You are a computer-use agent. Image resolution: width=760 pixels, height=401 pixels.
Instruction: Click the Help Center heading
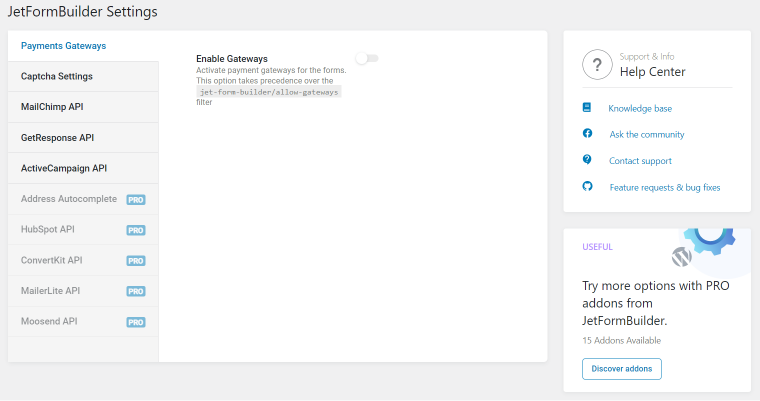(652, 72)
